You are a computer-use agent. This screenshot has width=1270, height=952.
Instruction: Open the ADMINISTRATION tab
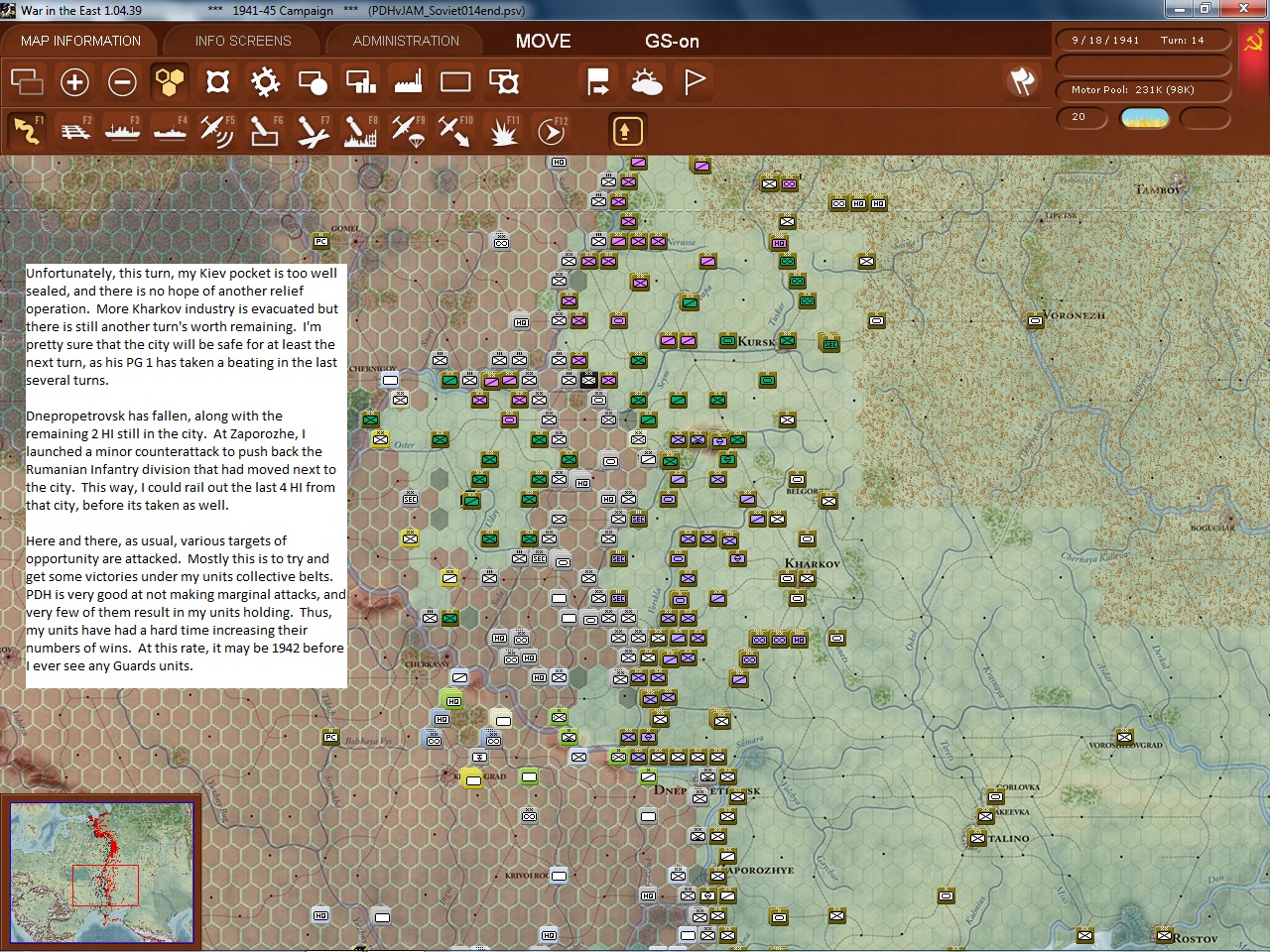(x=406, y=41)
